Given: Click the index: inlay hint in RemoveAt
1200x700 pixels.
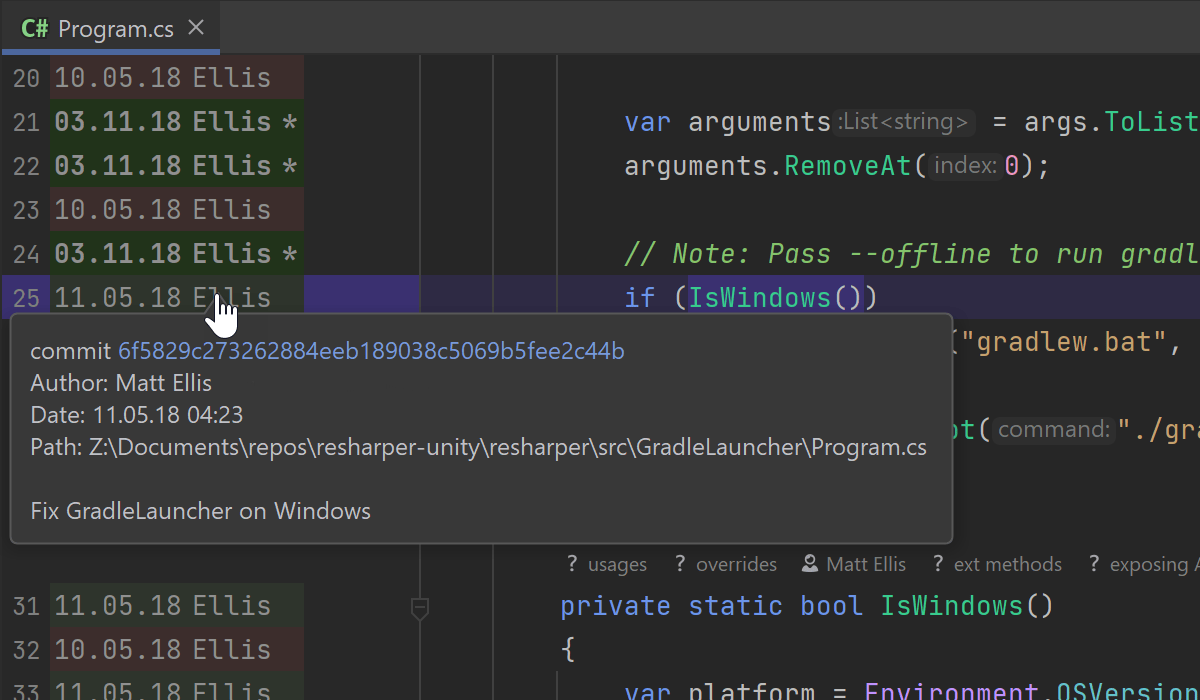Looking at the screenshot, I should tap(965, 166).
